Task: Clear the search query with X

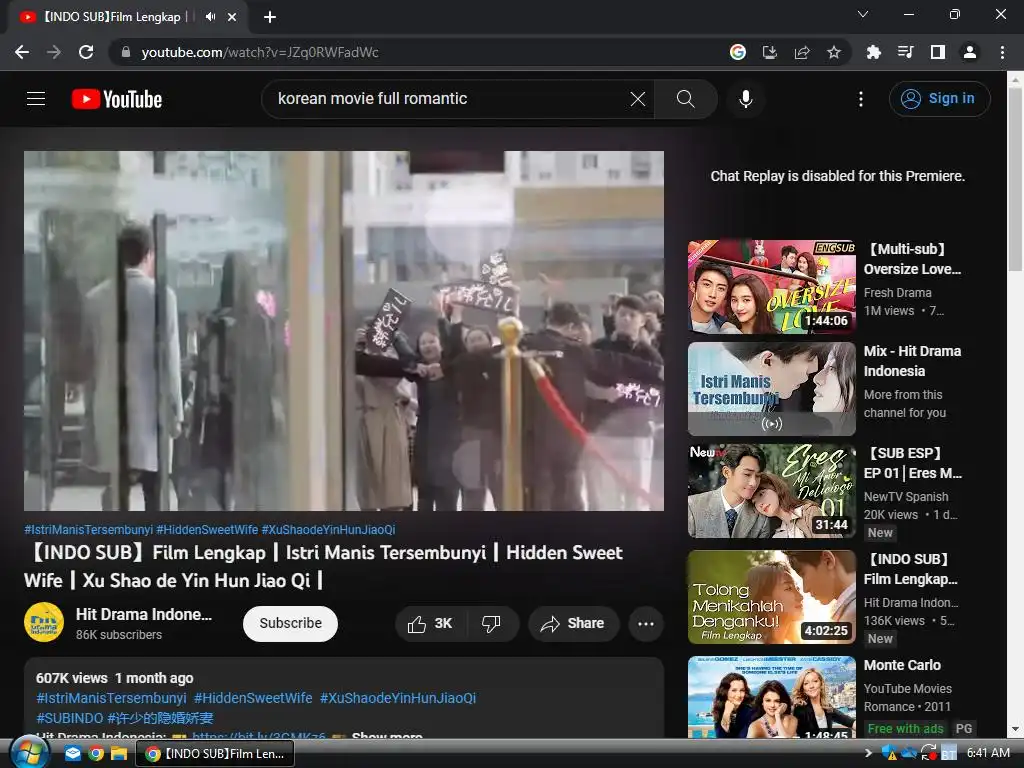Action: coord(637,99)
